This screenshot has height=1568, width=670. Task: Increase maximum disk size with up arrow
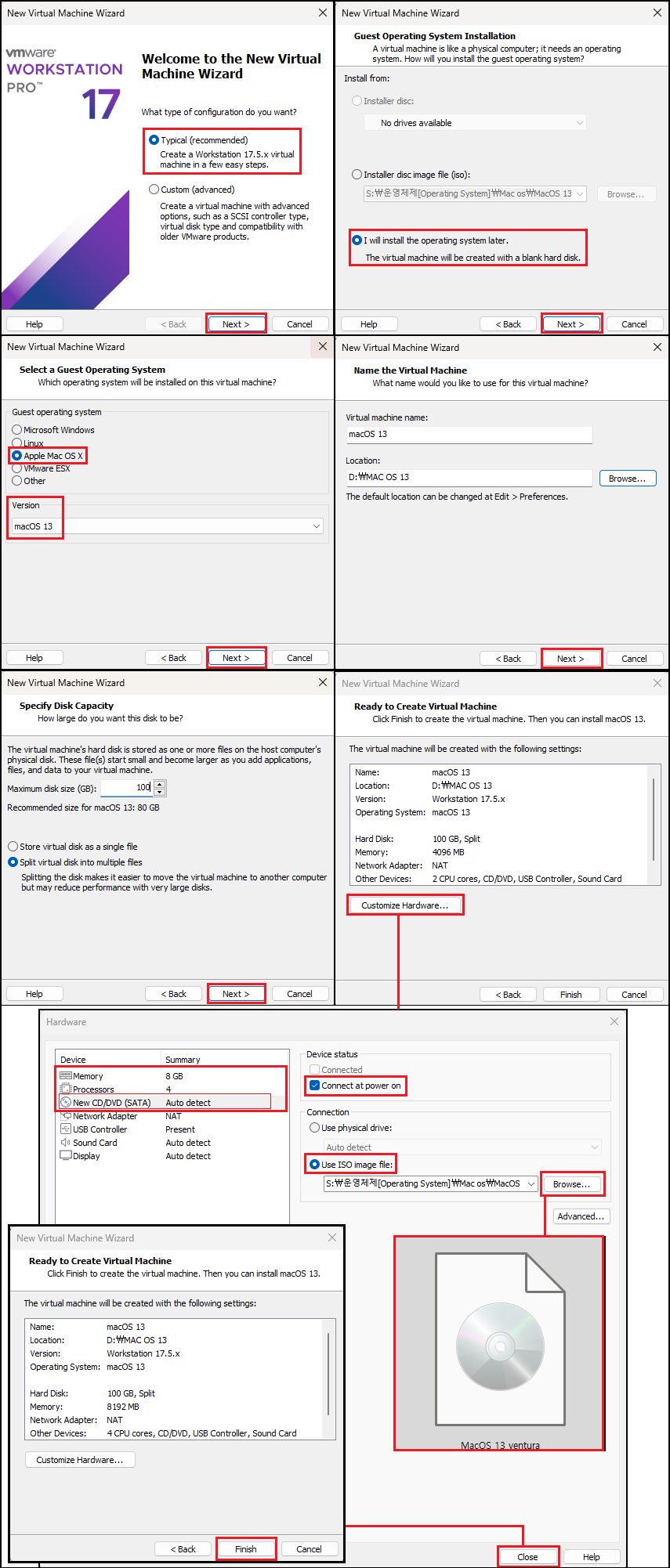point(160,785)
